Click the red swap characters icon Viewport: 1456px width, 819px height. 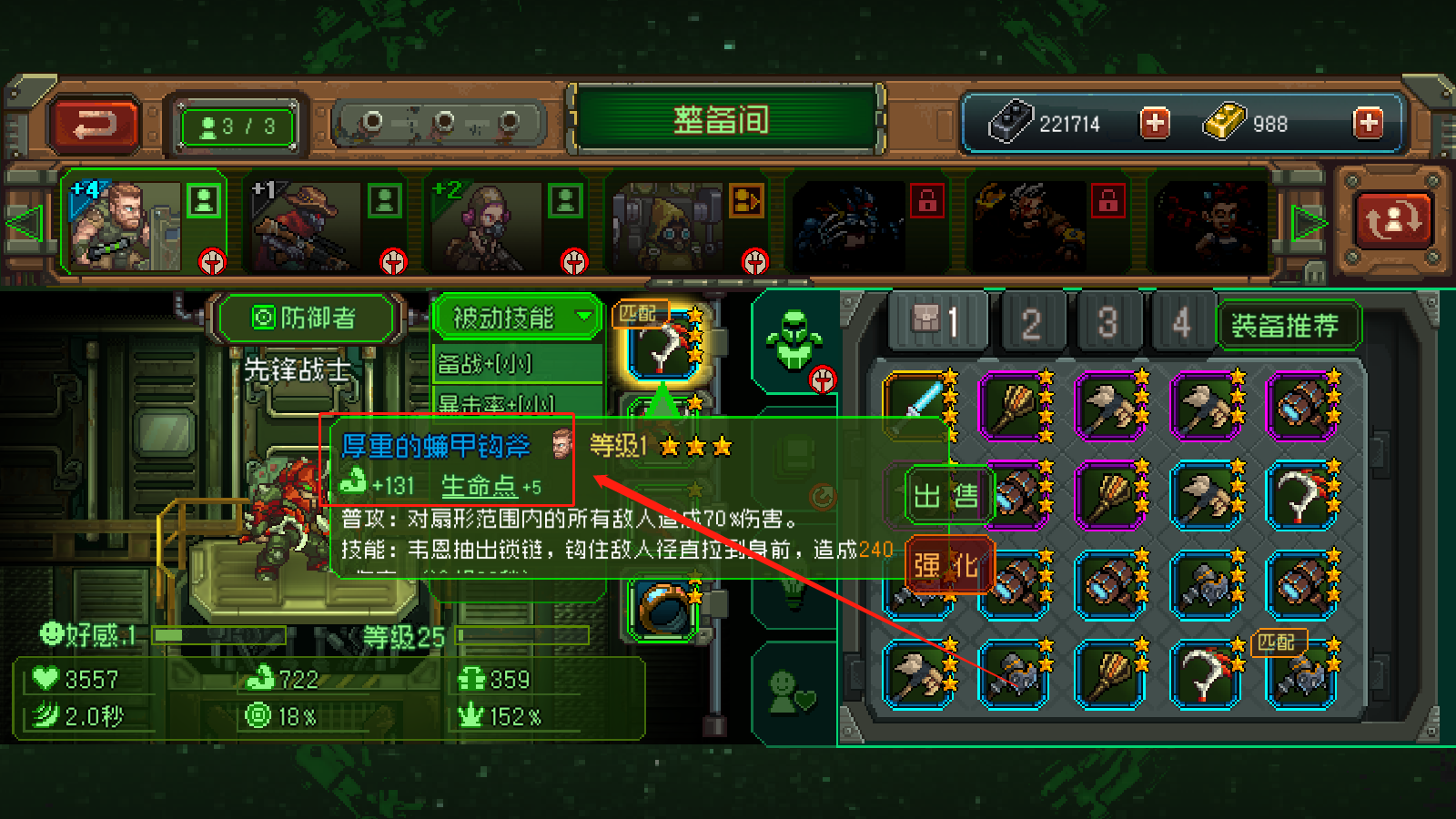click(1392, 219)
